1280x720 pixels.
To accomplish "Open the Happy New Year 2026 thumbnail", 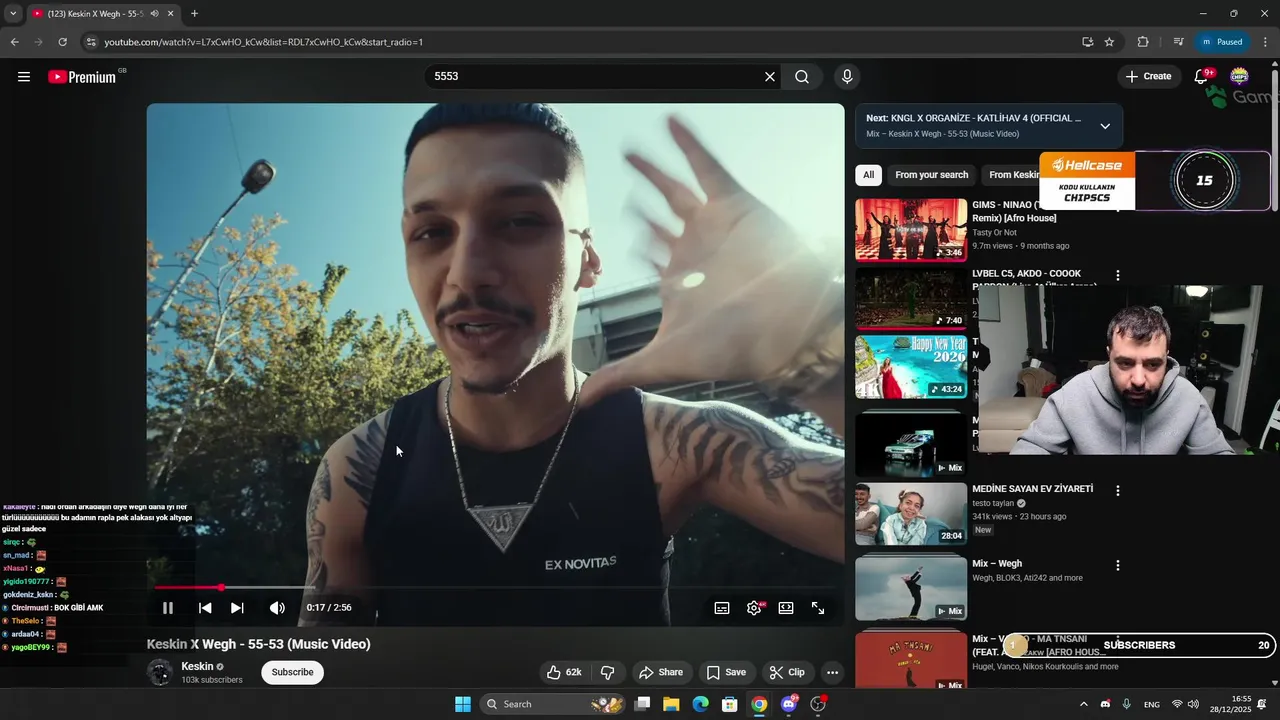I will point(911,367).
